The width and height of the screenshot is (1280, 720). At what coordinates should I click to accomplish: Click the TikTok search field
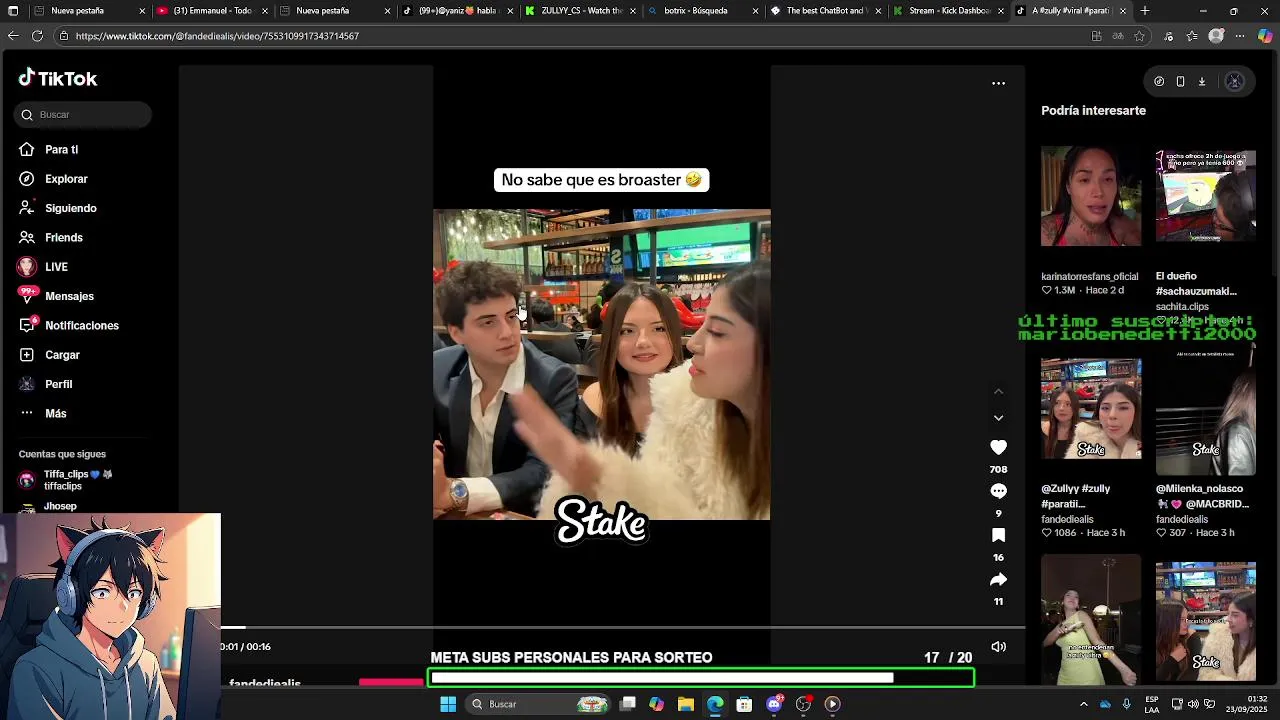click(x=83, y=115)
